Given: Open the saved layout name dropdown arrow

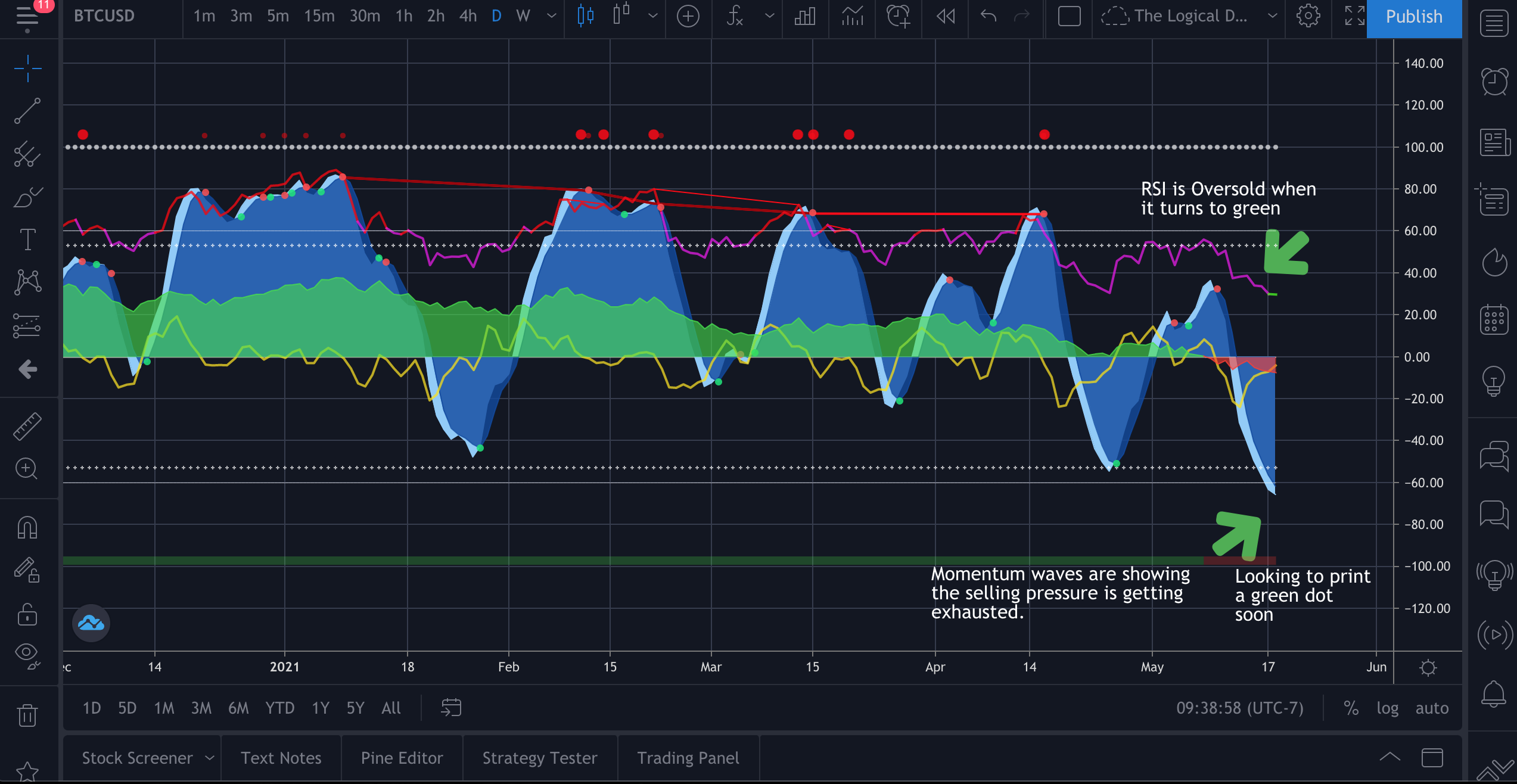Looking at the screenshot, I should (1273, 16).
